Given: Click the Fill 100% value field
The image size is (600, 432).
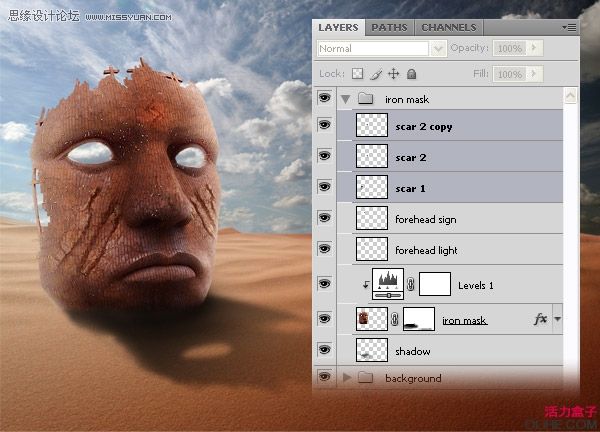Looking at the screenshot, I should pos(510,74).
